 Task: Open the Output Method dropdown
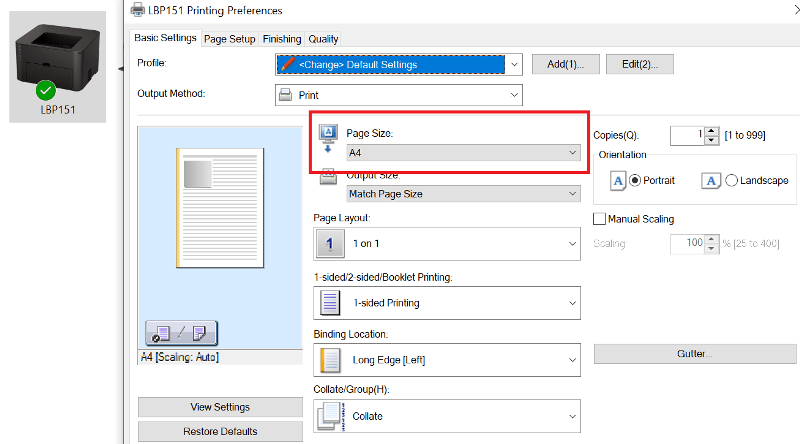click(x=398, y=95)
